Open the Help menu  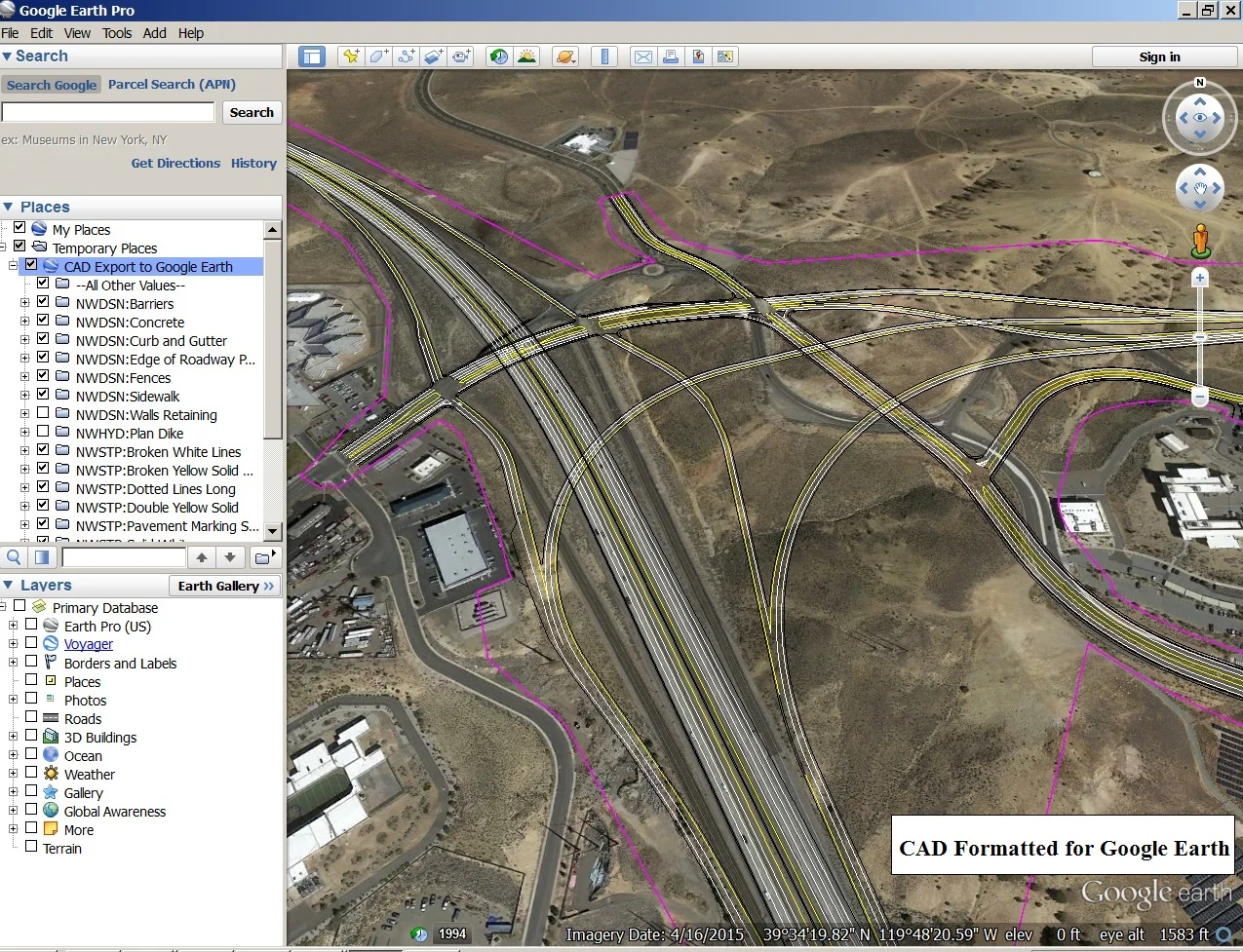tap(191, 33)
